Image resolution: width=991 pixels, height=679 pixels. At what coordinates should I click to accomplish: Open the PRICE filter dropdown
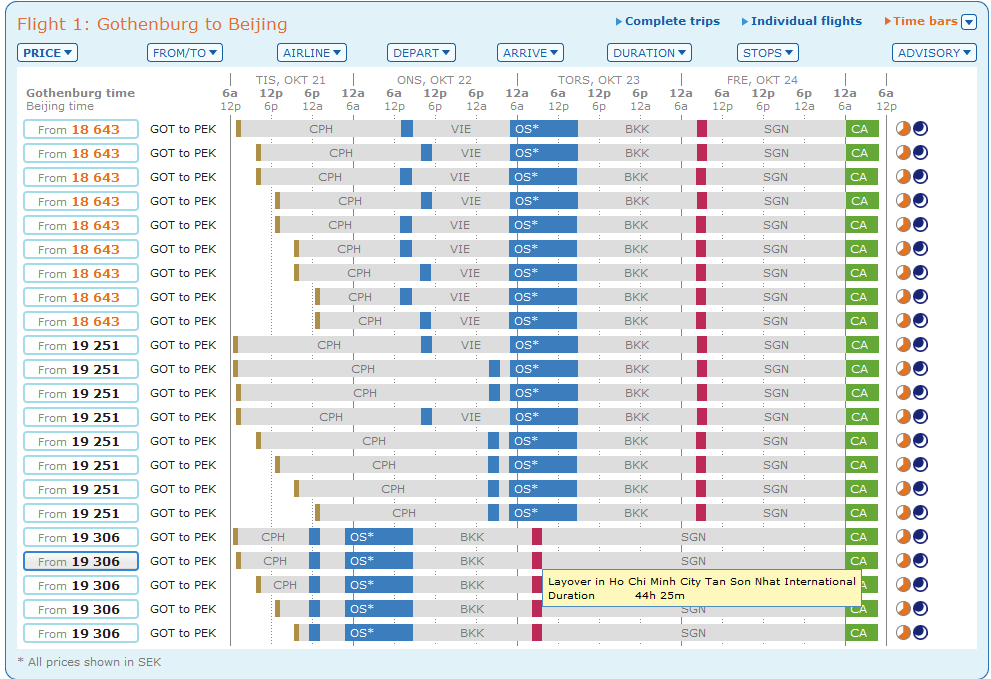(47, 53)
